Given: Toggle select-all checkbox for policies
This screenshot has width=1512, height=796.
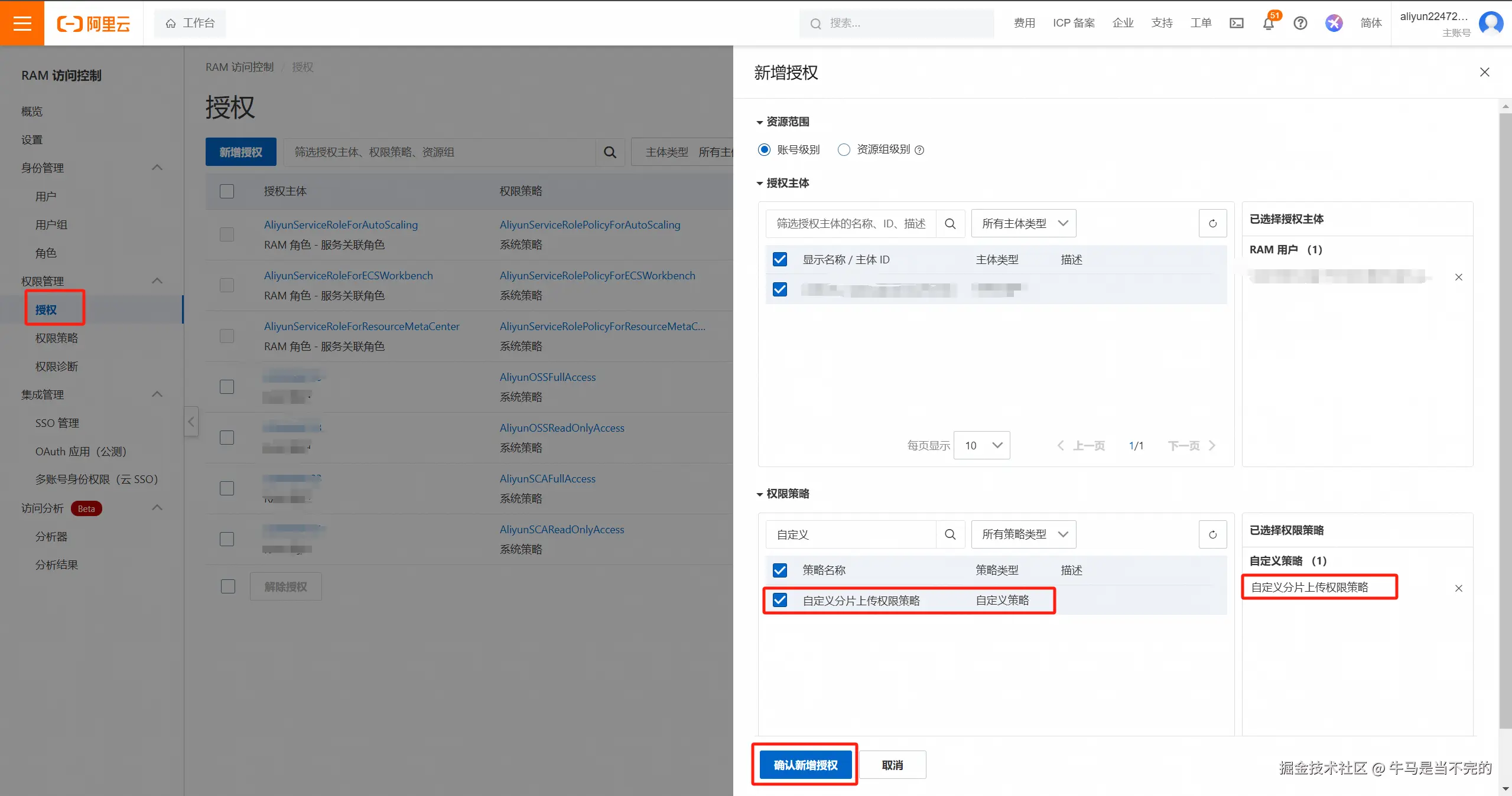Looking at the screenshot, I should (x=780, y=570).
